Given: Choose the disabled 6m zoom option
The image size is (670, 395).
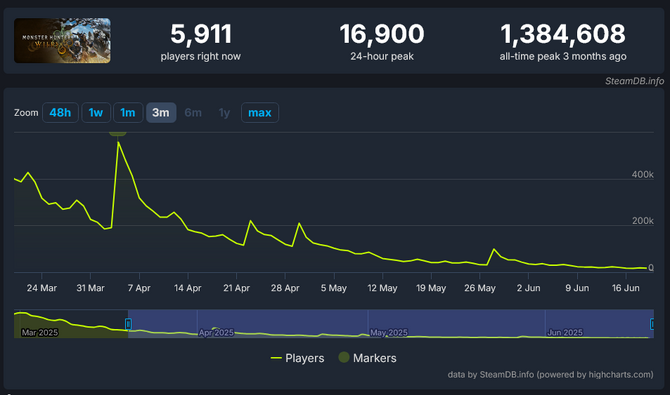Looking at the screenshot, I should 193,112.
